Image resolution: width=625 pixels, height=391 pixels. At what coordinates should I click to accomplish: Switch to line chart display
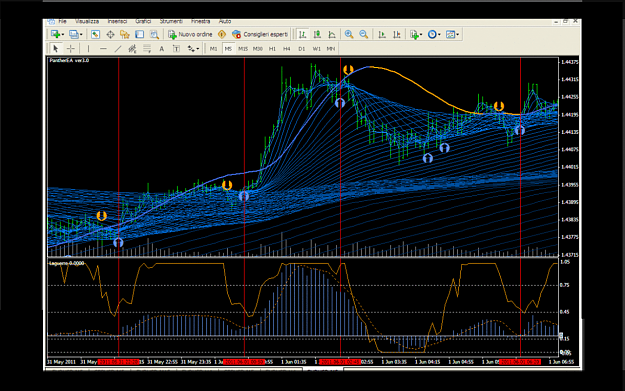pos(332,35)
